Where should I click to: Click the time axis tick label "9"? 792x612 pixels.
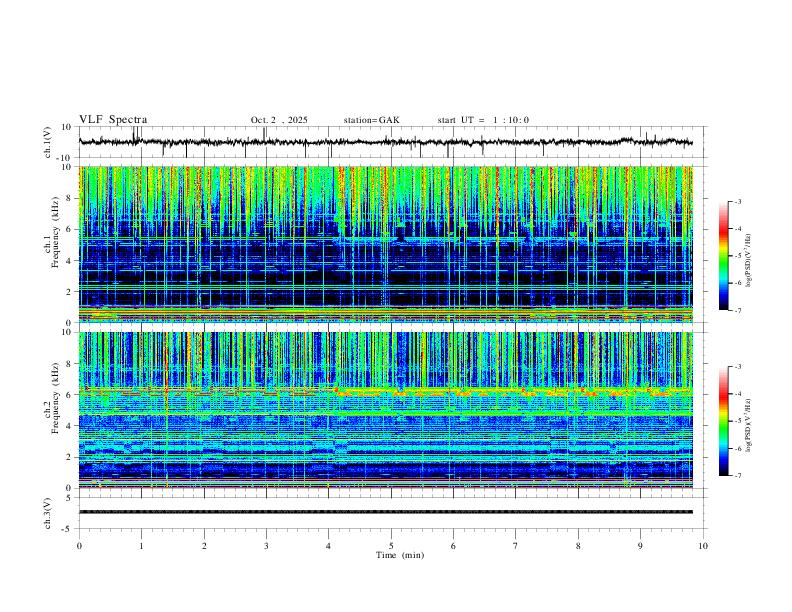coord(640,546)
